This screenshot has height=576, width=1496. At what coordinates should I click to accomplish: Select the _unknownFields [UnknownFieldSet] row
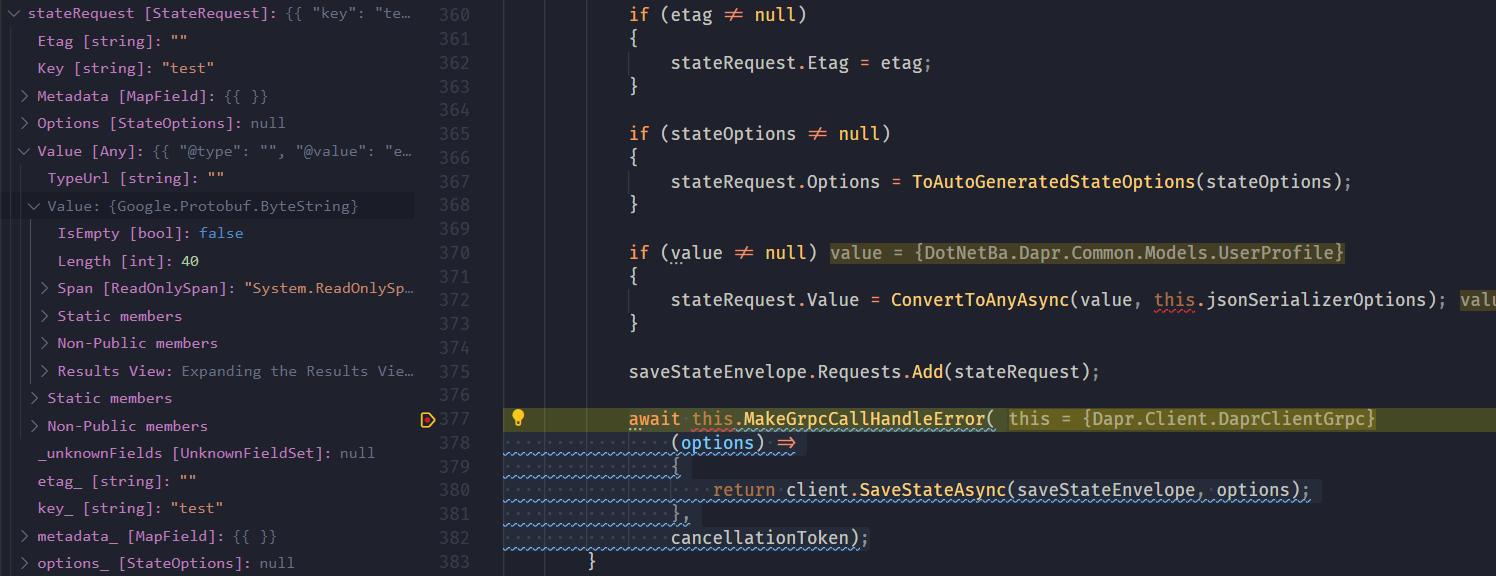(207, 453)
